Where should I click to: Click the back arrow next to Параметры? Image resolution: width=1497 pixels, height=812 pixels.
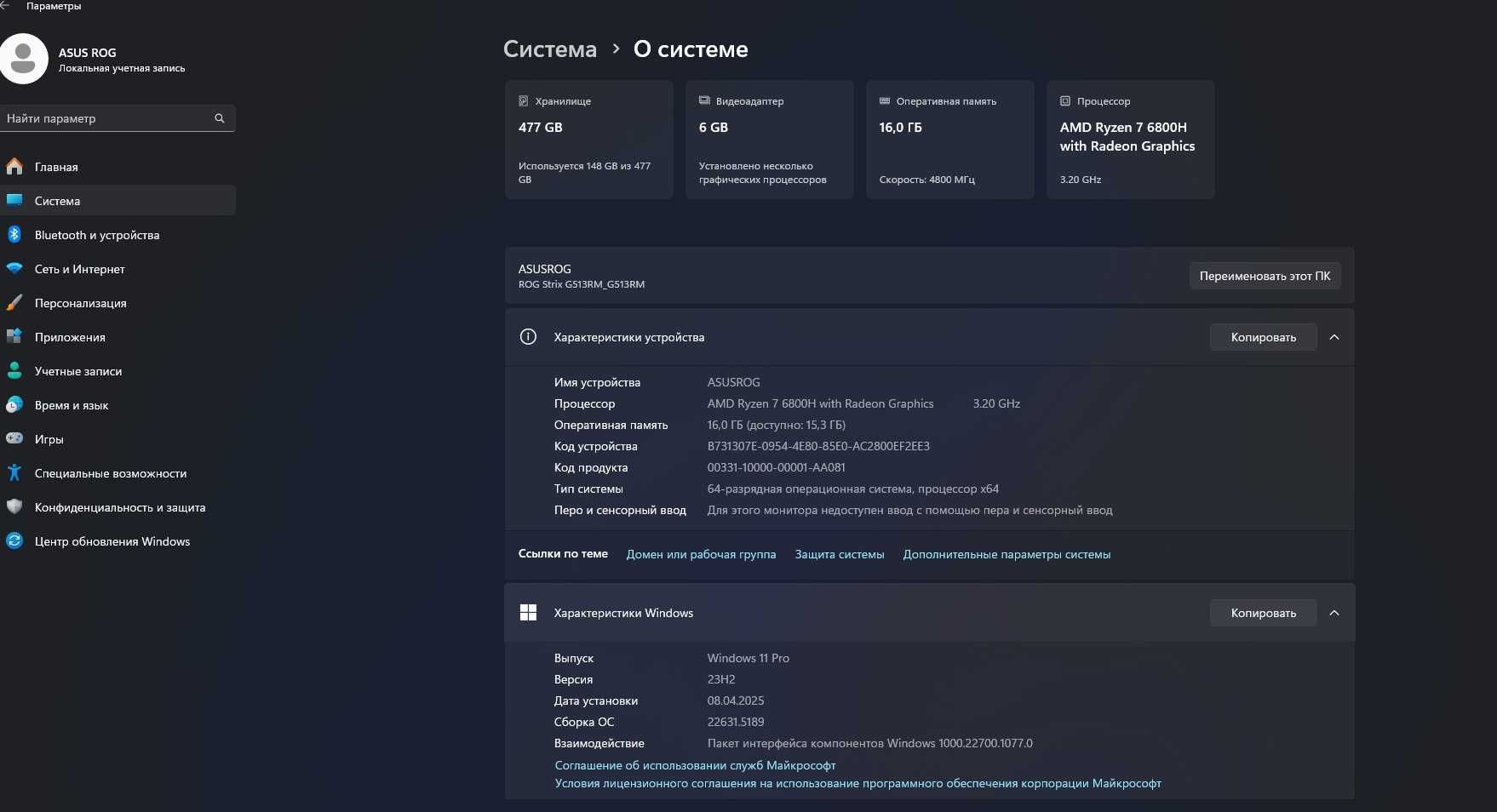(x=4, y=6)
